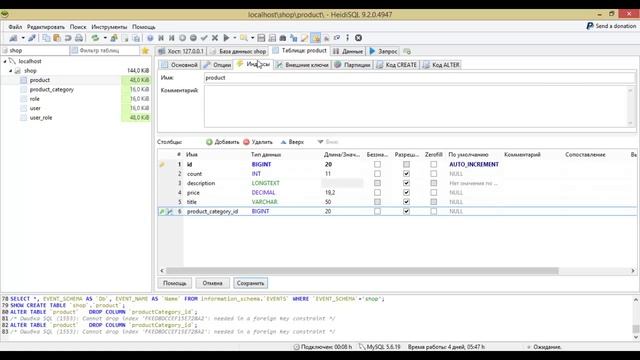Click the black stop circle X icon
Image resolution: width=640 pixels, height=360 pixels.
point(358,38)
